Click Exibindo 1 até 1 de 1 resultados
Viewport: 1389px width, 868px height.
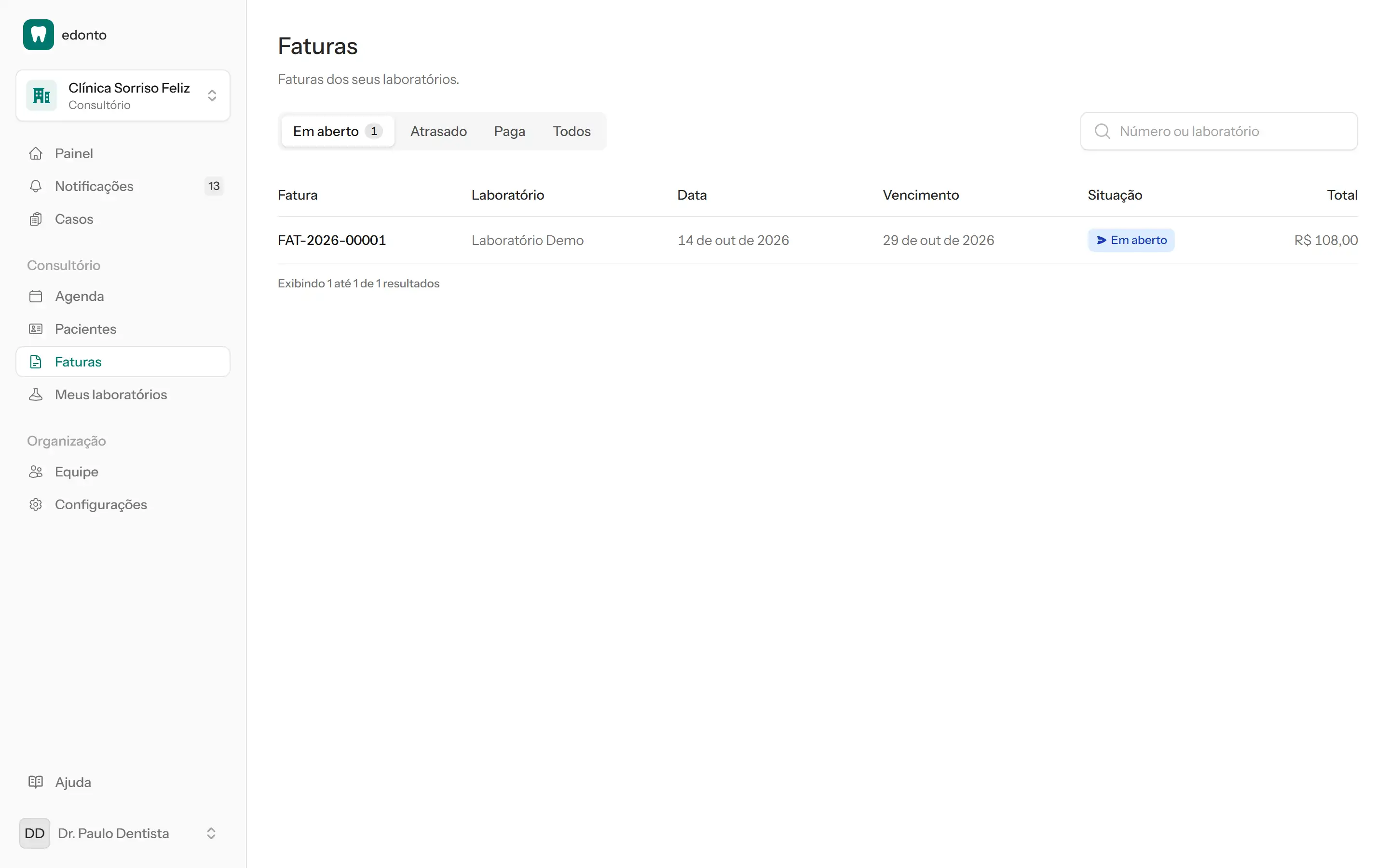(x=358, y=284)
